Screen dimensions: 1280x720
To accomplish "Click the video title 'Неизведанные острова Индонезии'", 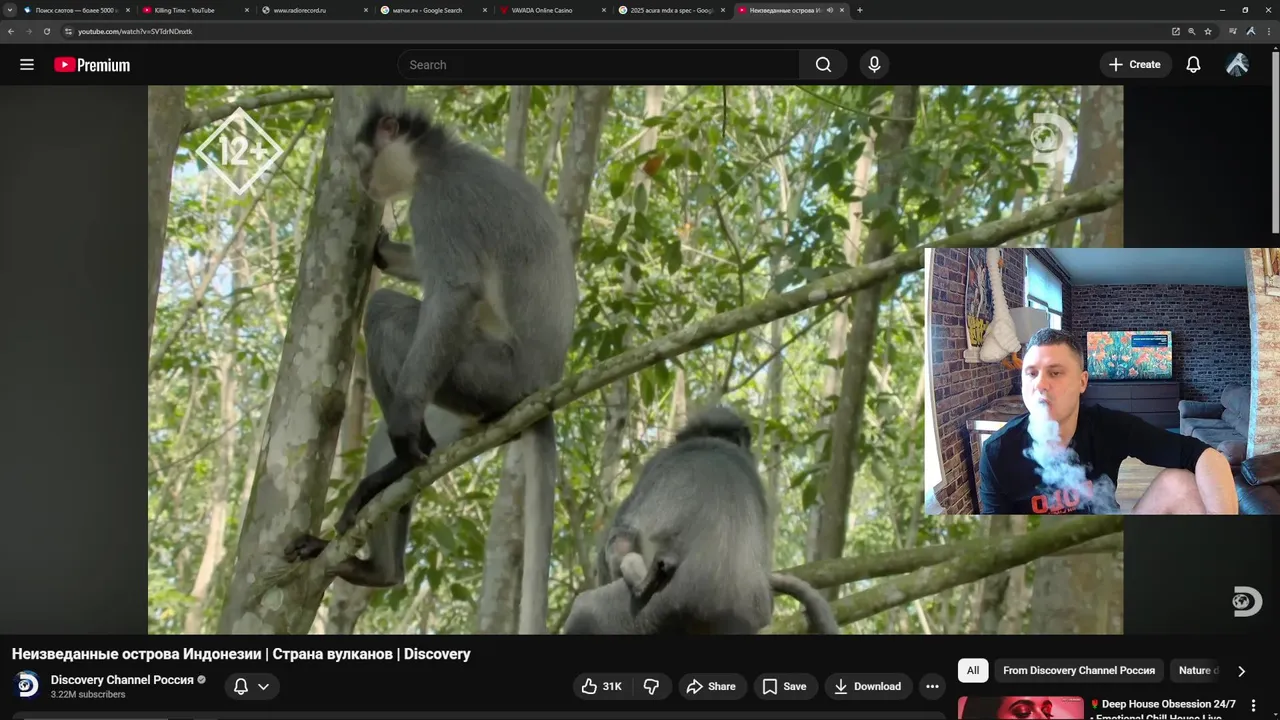I will pyautogui.click(x=137, y=654).
